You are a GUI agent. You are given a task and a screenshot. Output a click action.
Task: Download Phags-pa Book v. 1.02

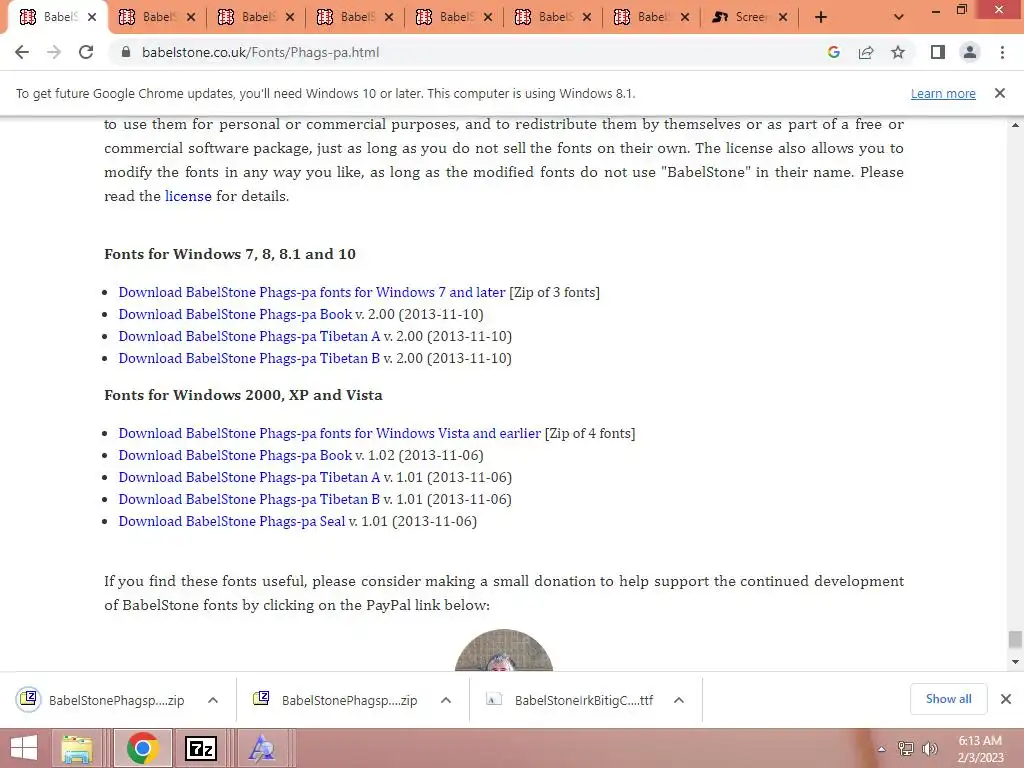click(235, 455)
